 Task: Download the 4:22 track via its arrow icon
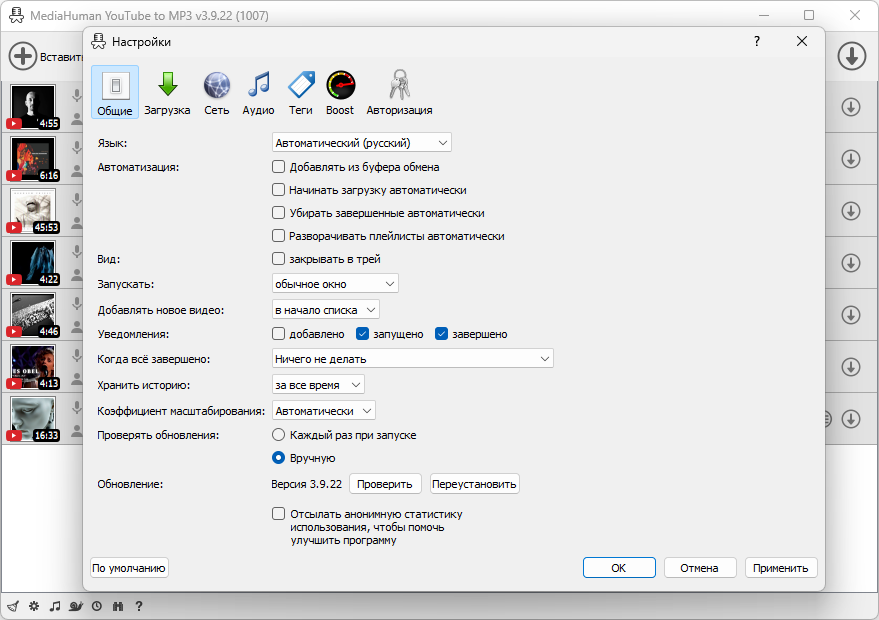coord(851,263)
